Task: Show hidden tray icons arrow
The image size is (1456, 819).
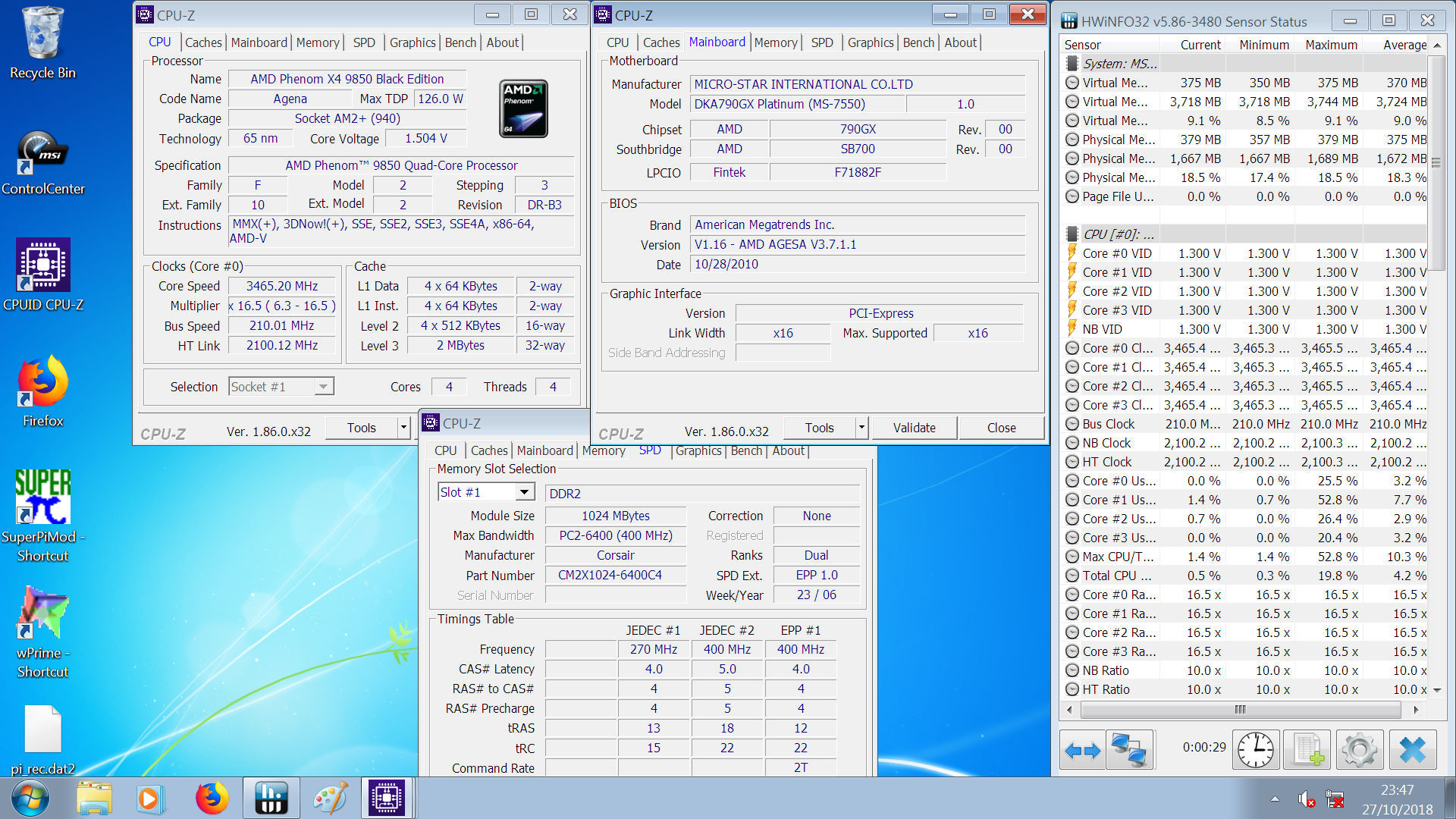Action: [1275, 799]
